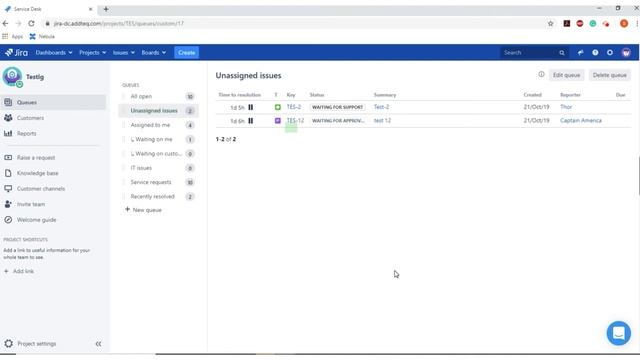The width and height of the screenshot is (640, 360).
Task: Click the Jira logo
Action: pos(16,53)
